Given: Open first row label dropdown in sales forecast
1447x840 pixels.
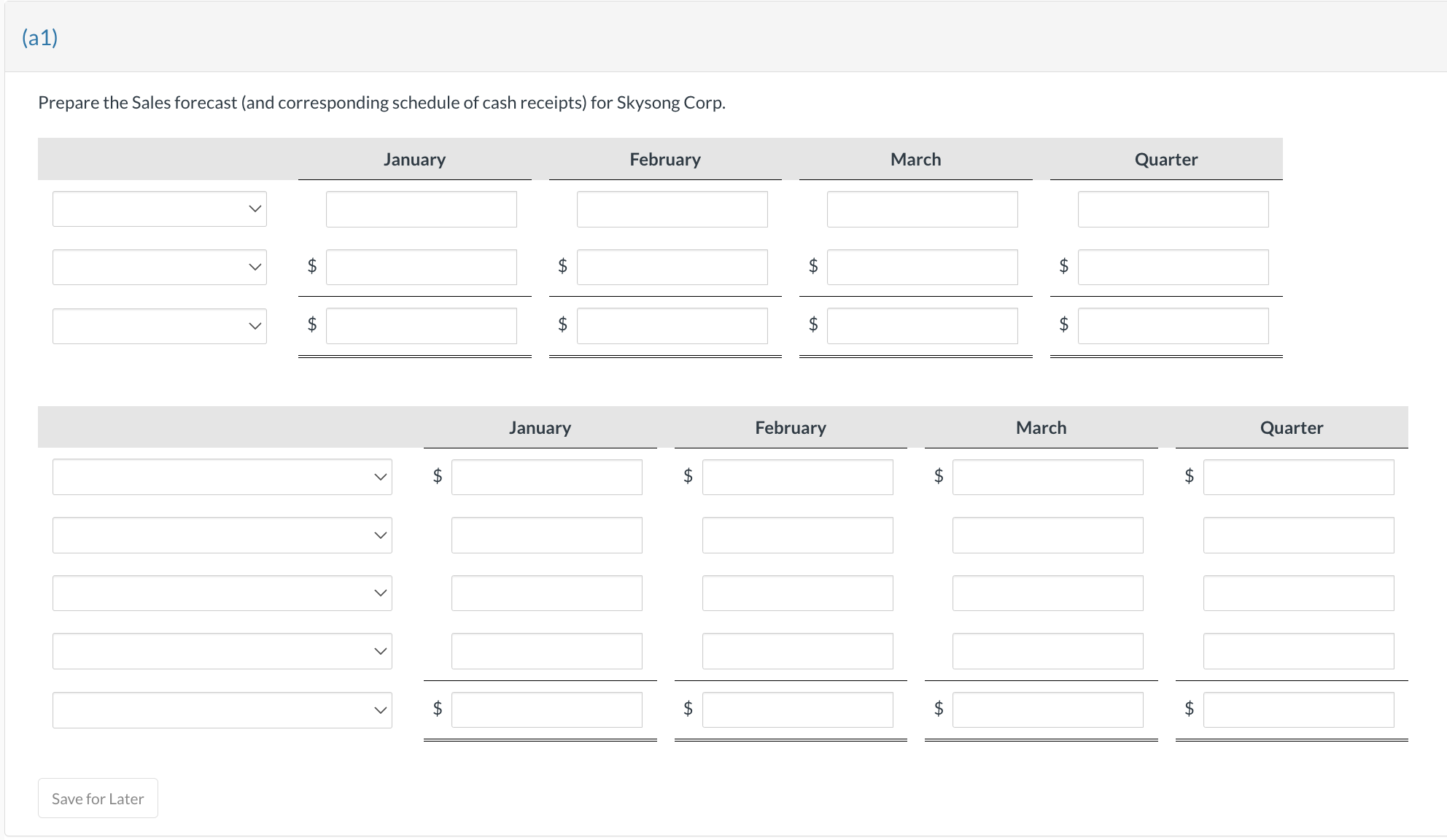Looking at the screenshot, I should pos(159,209).
